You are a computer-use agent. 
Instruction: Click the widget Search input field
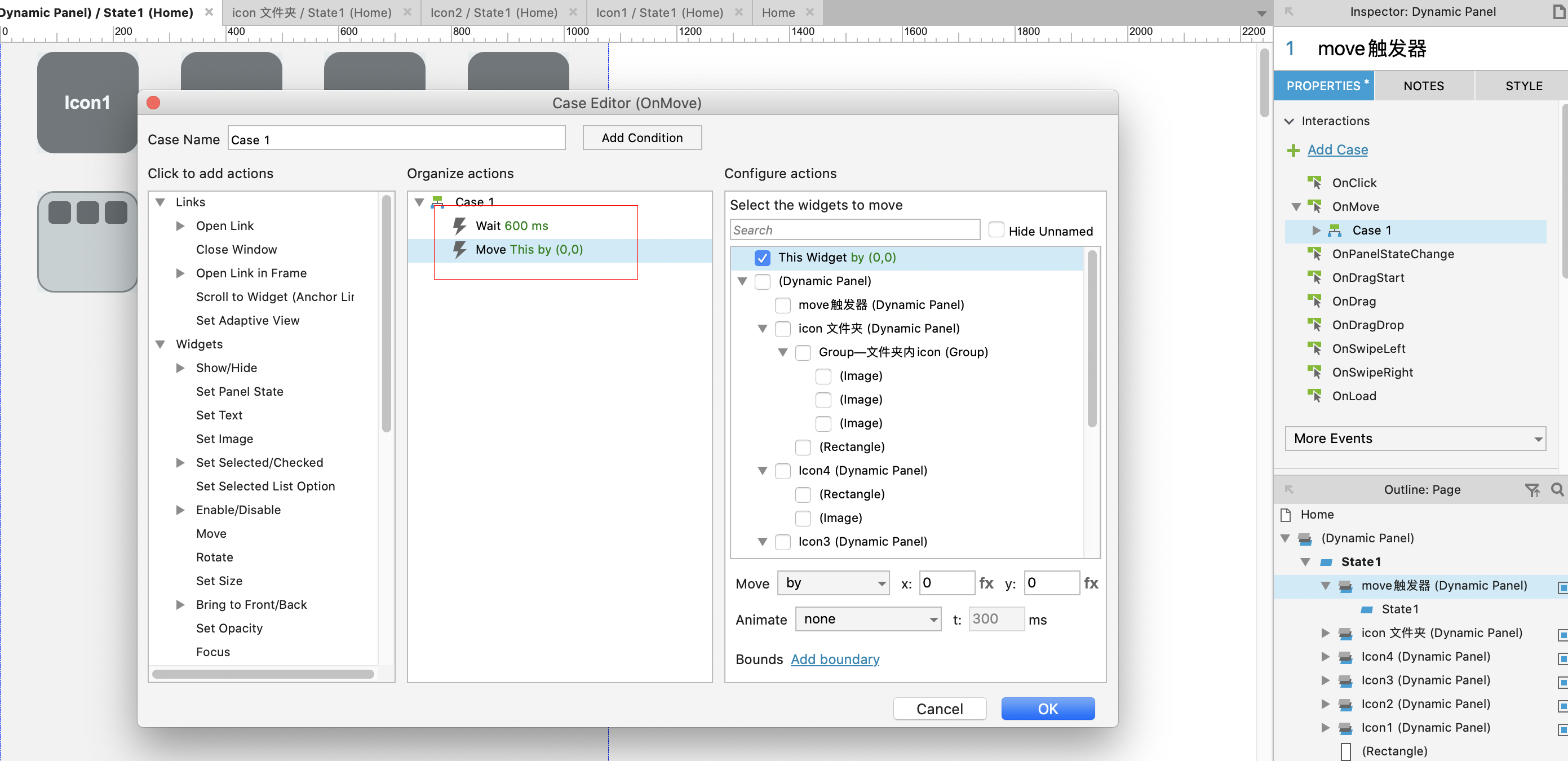click(854, 230)
